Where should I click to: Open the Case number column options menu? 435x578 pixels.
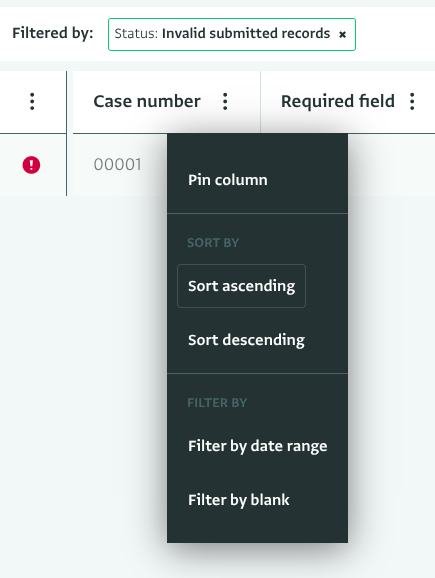(225, 101)
